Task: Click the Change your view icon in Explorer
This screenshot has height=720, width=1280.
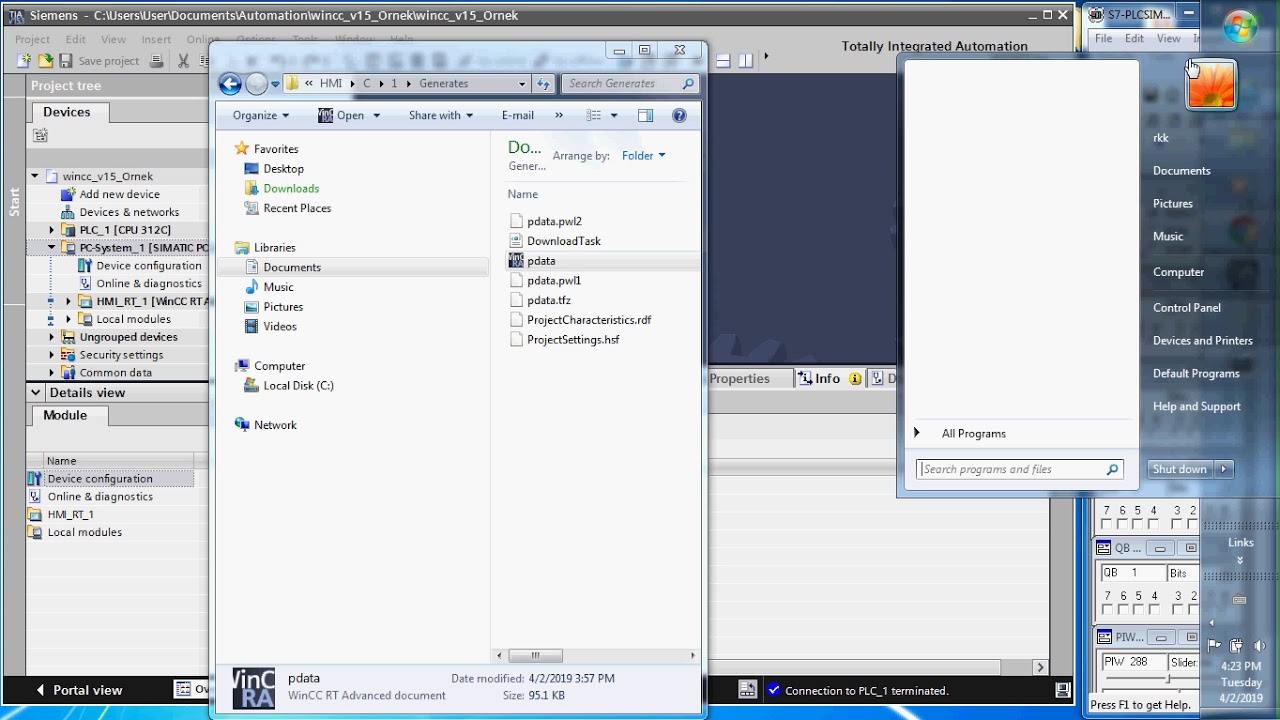Action: point(594,115)
